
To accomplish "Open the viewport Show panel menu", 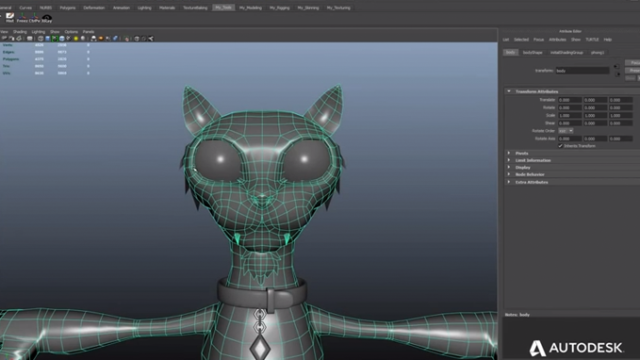I will (55, 31).
